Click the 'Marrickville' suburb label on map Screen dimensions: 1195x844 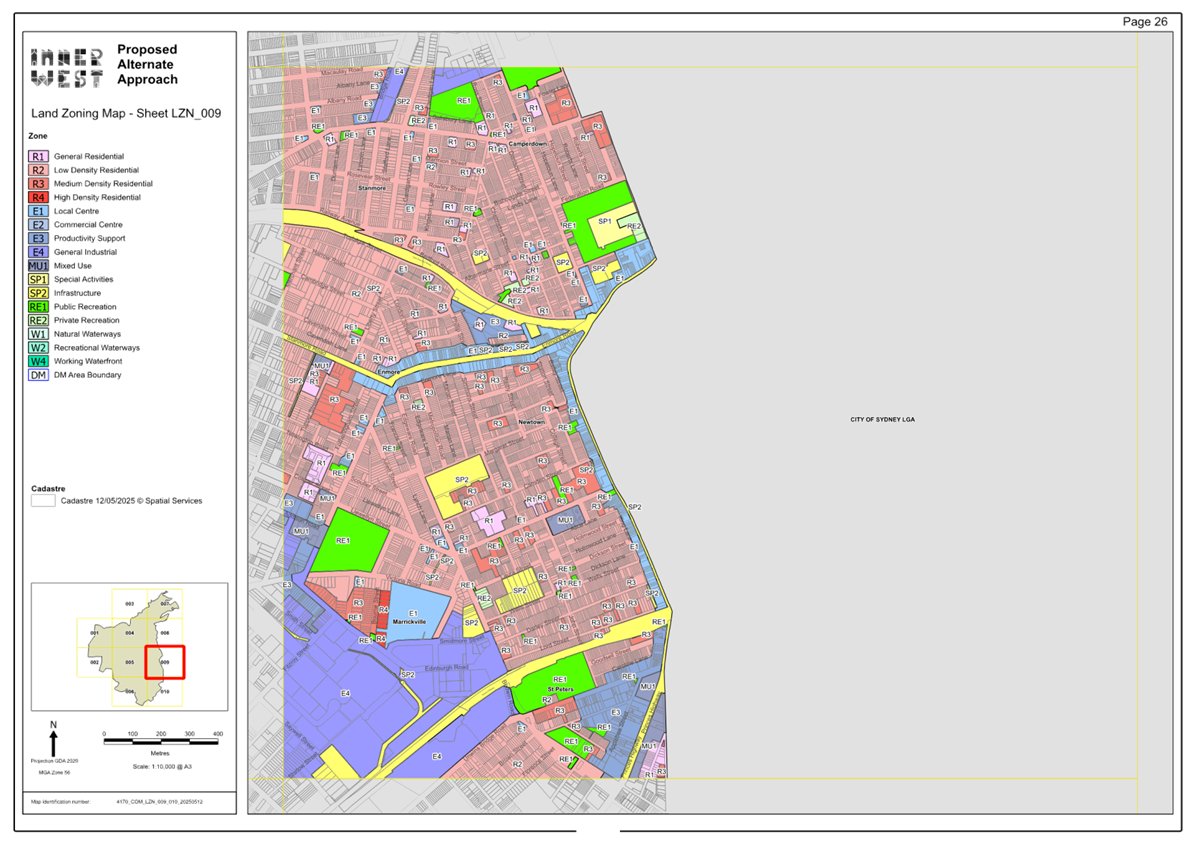point(409,622)
